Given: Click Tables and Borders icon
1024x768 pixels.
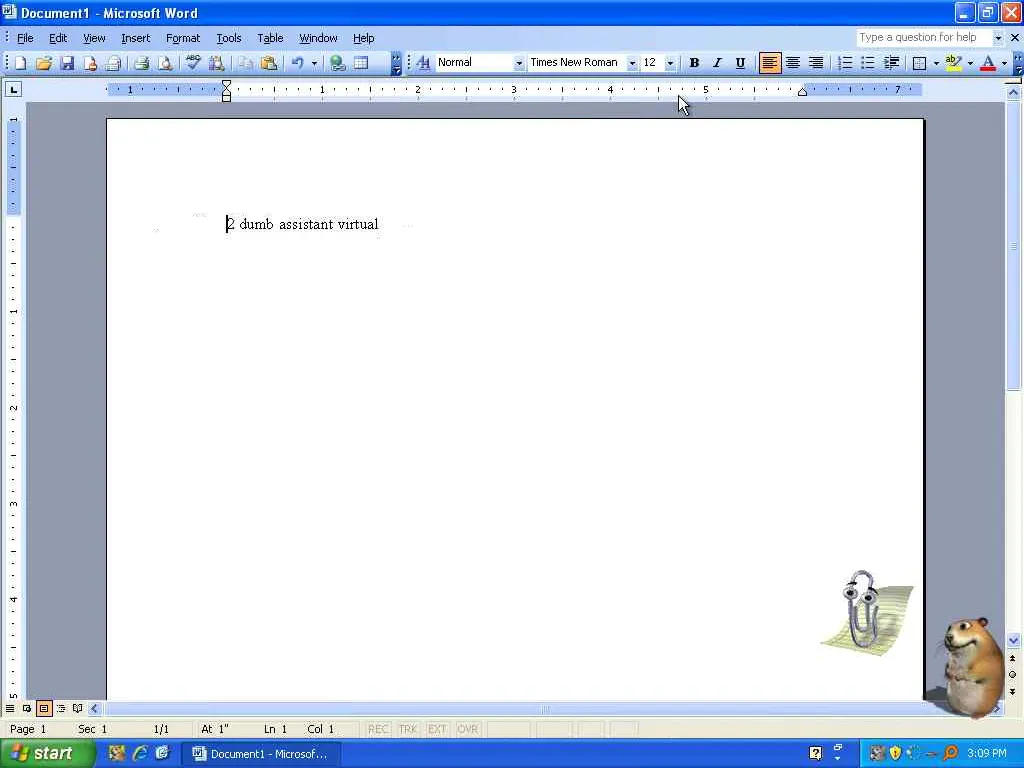Looking at the screenshot, I should coord(361,63).
